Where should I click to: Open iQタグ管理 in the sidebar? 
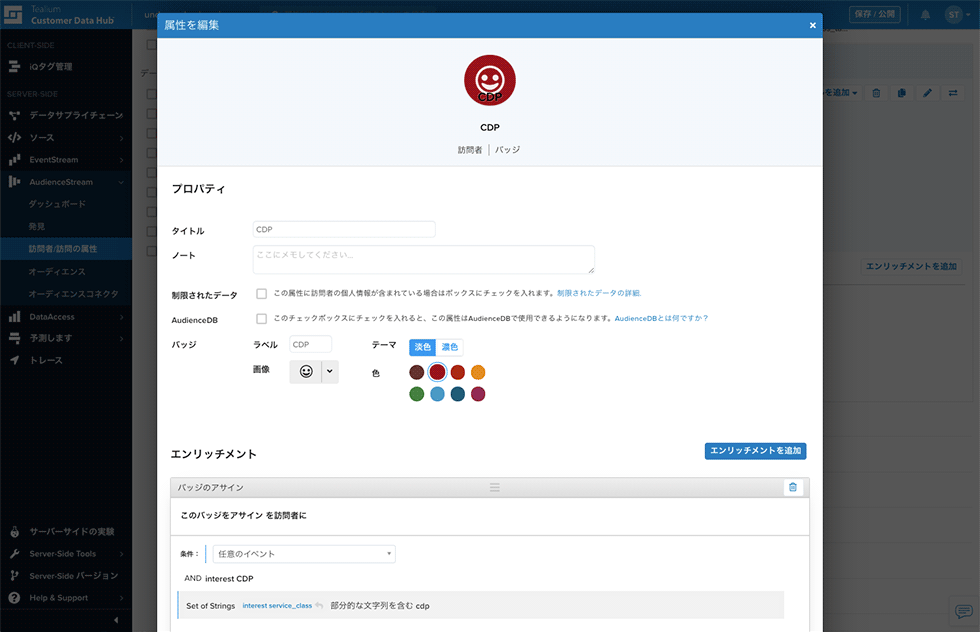pos(50,66)
